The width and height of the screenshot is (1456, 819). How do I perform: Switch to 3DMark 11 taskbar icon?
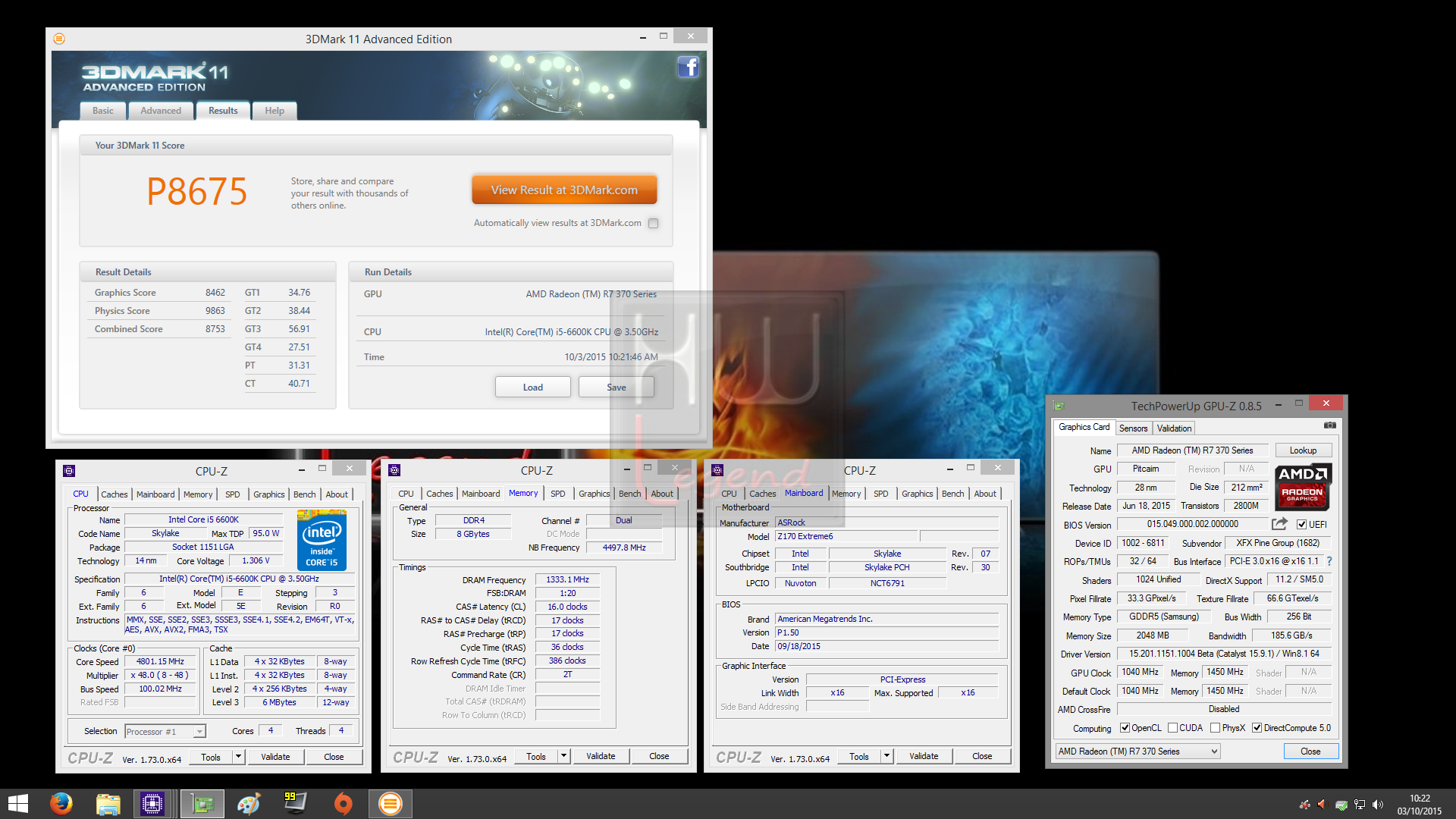point(391,804)
